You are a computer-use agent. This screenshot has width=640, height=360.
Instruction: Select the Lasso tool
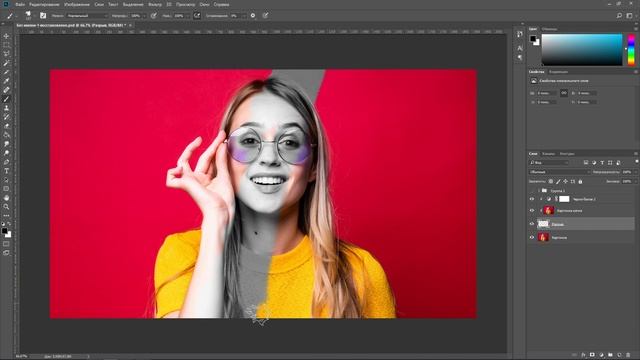point(6,54)
